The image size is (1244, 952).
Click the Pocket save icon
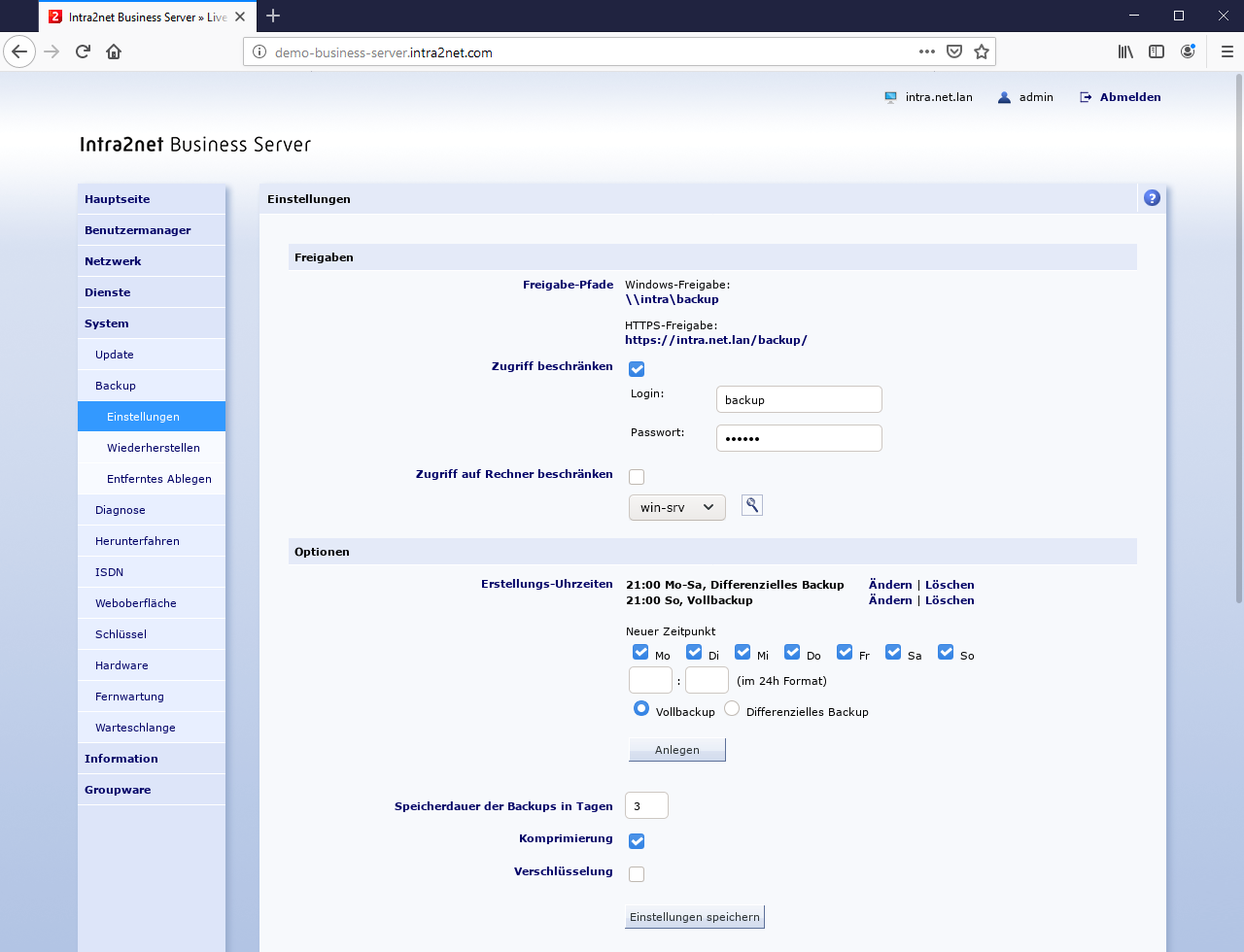tap(954, 51)
